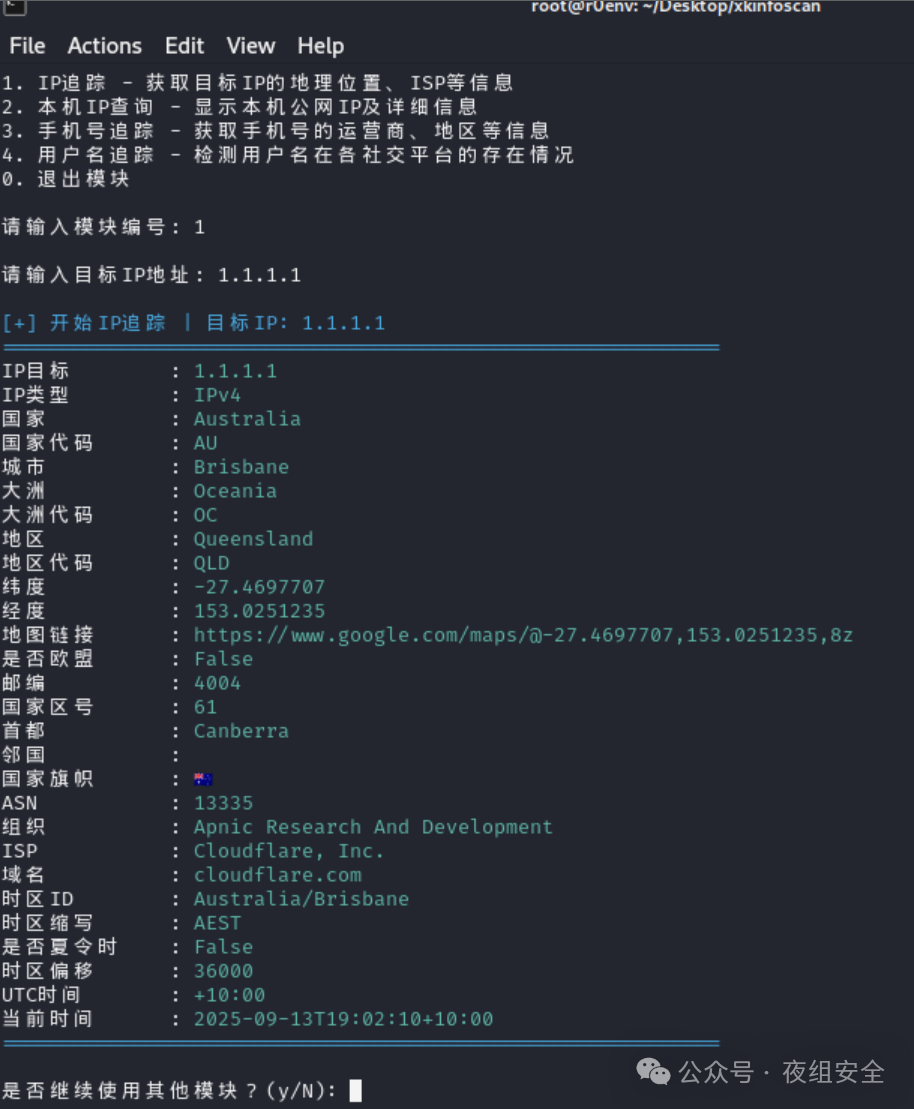
Task: Open the View menu
Action: [x=250, y=46]
